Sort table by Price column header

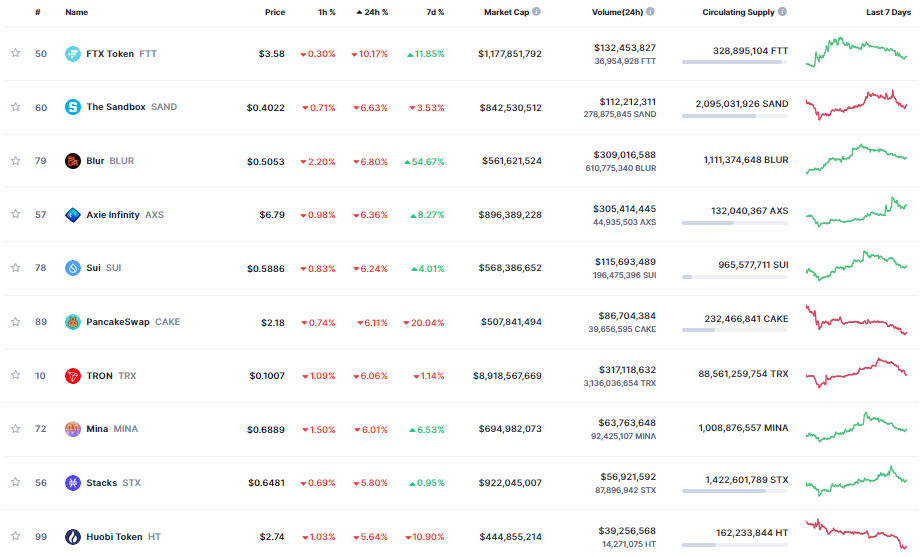click(274, 12)
